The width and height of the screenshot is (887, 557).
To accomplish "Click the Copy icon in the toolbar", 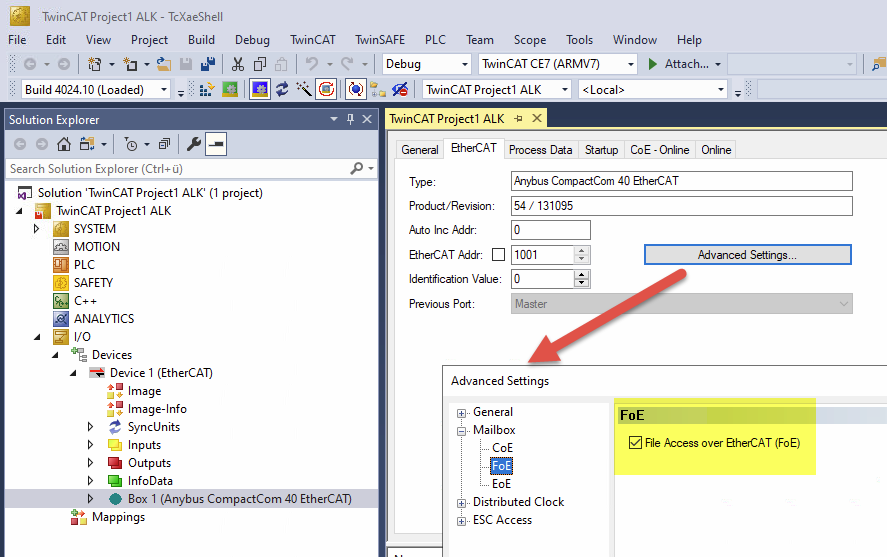I will [260, 64].
